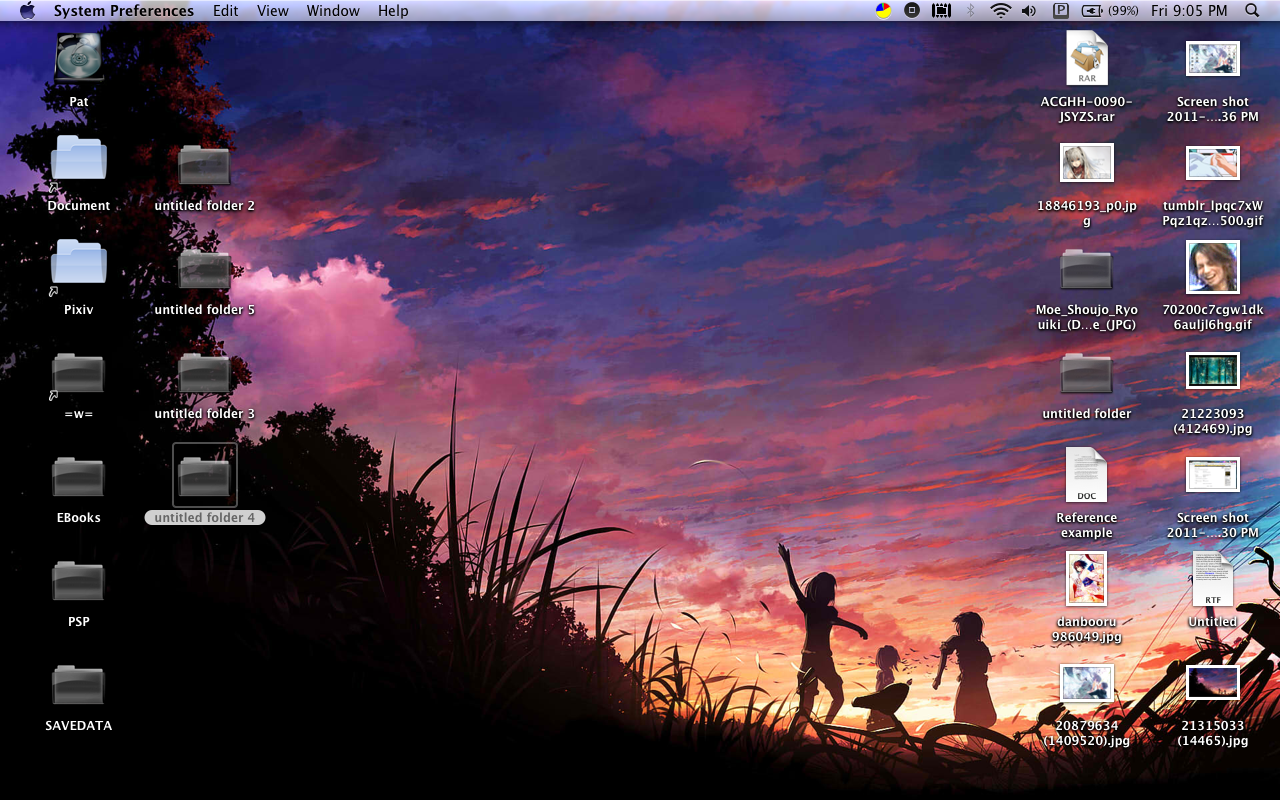Click the battery 99% indicator
Image resolution: width=1280 pixels, height=800 pixels.
[x=1110, y=11]
